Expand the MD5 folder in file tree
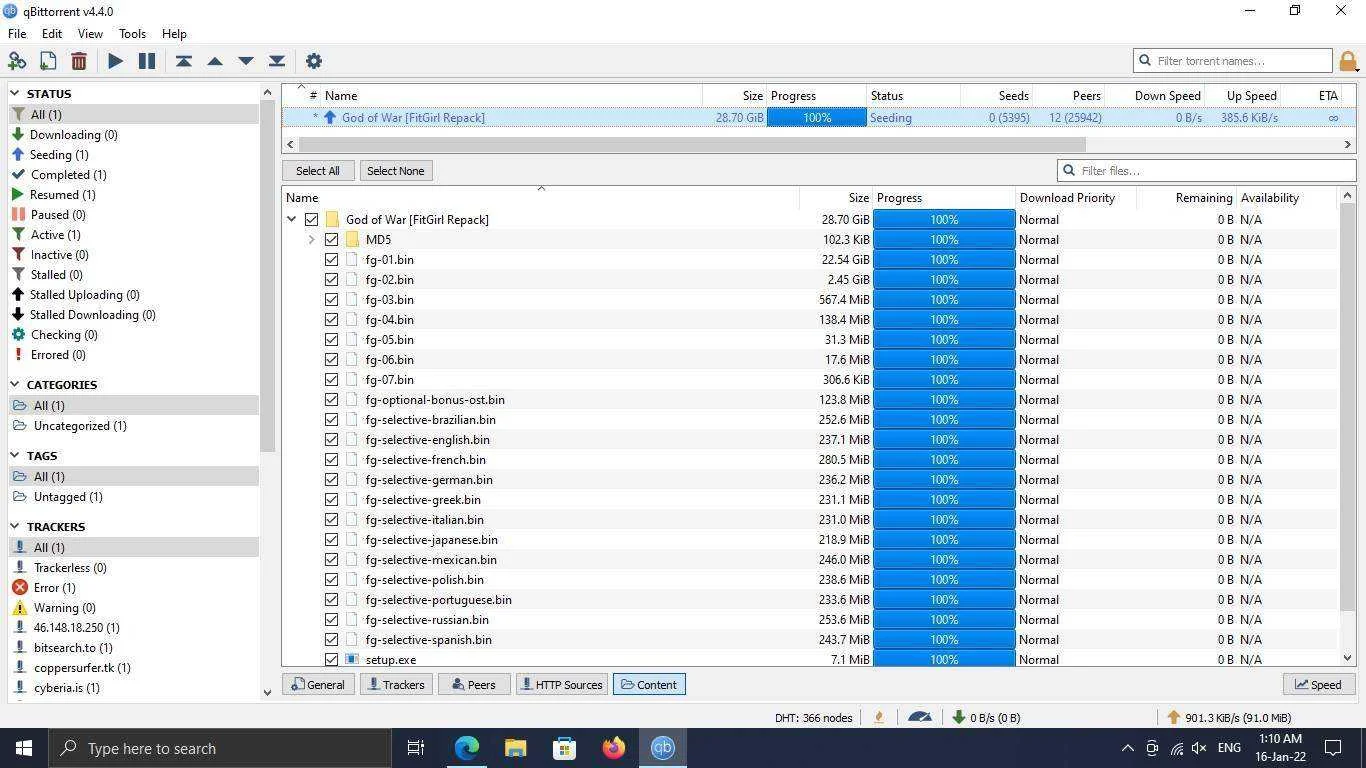Viewport: 1366px width, 768px height. pyautogui.click(x=311, y=239)
